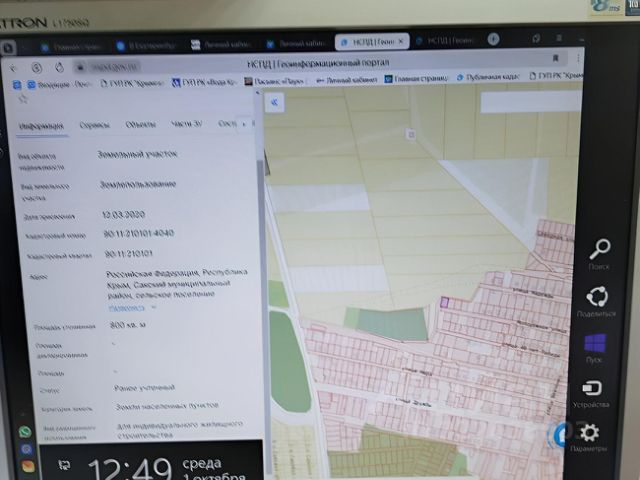Open the Search charm with the magnifier
This screenshot has height=480, width=640.
[600, 249]
